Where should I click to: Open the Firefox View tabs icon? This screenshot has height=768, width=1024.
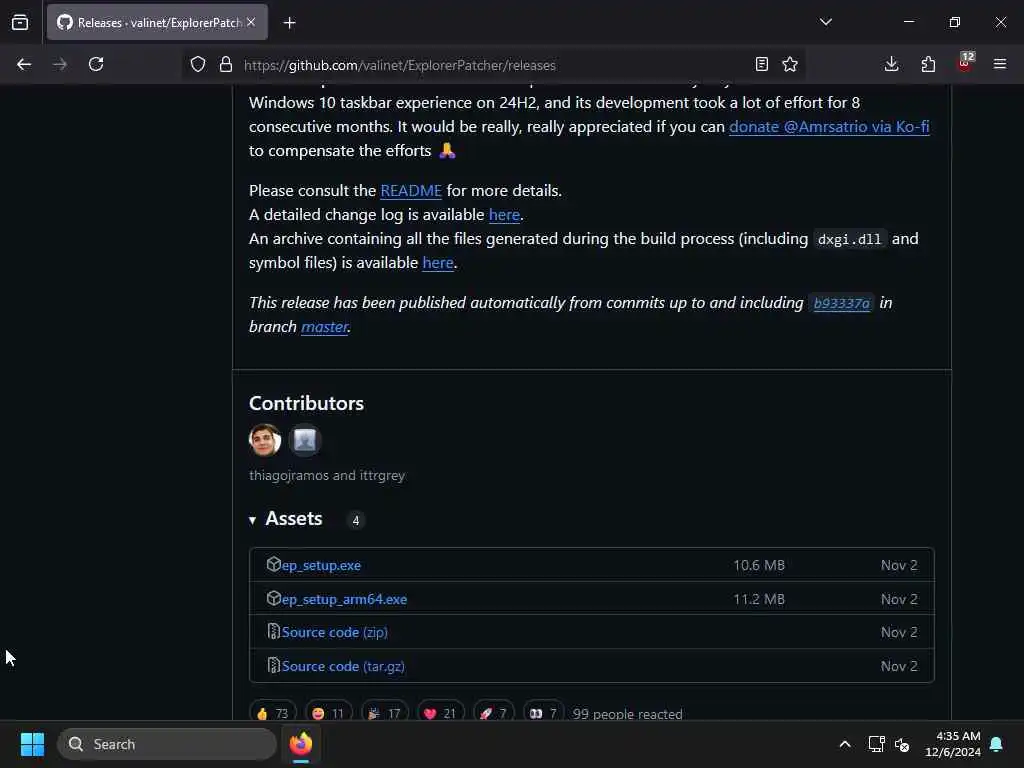[x=20, y=23]
